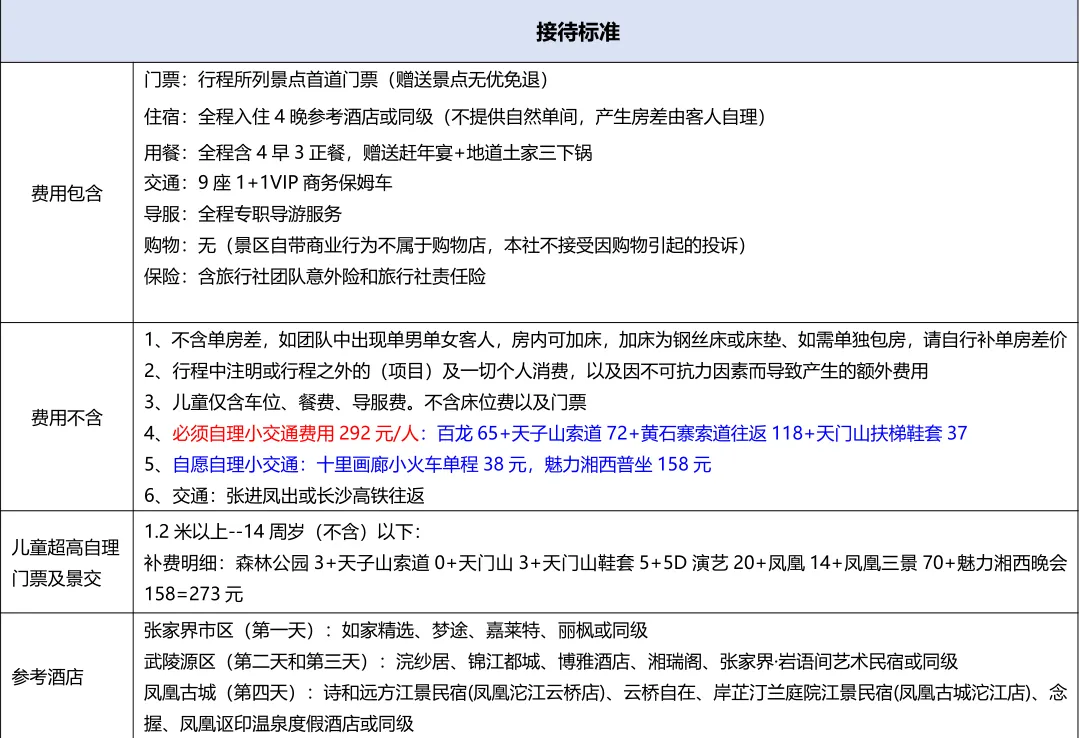Viewport: 1079px width, 738px height.
Task: Click the 握、凤凰讴印温泉度假酒店或同级 line
Action: click(279, 724)
